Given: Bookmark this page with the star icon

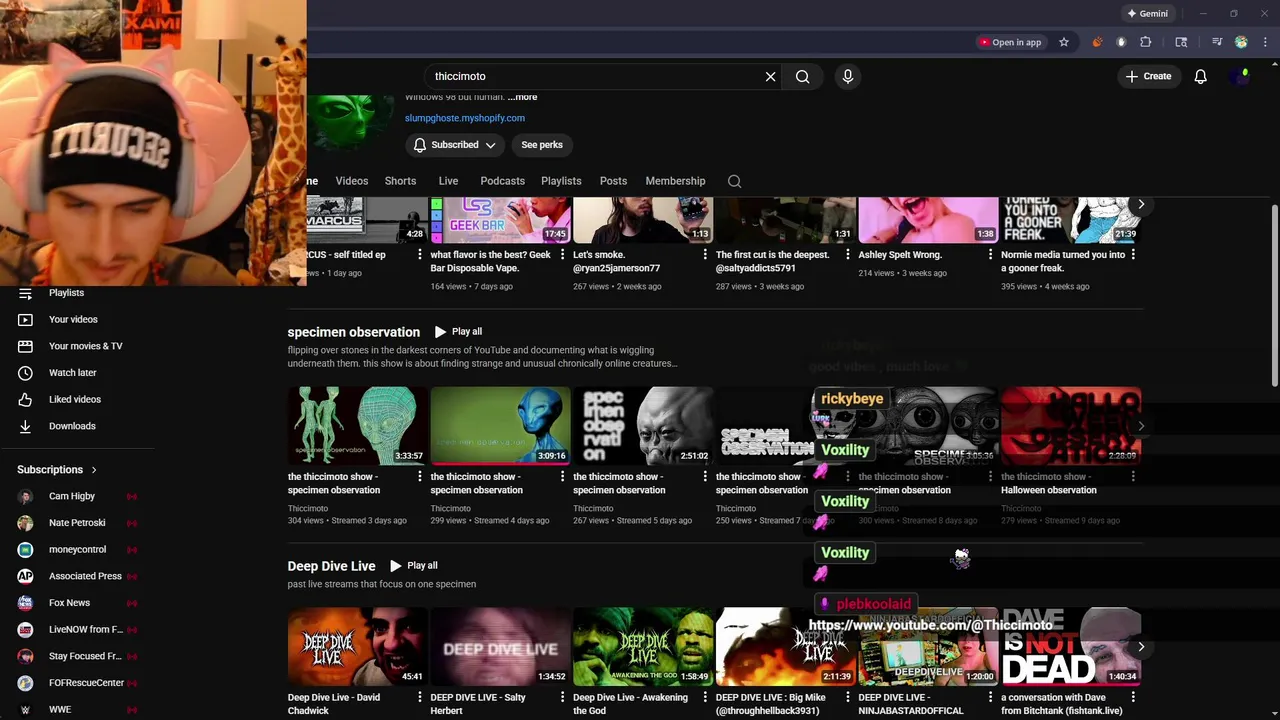Looking at the screenshot, I should tap(1063, 42).
